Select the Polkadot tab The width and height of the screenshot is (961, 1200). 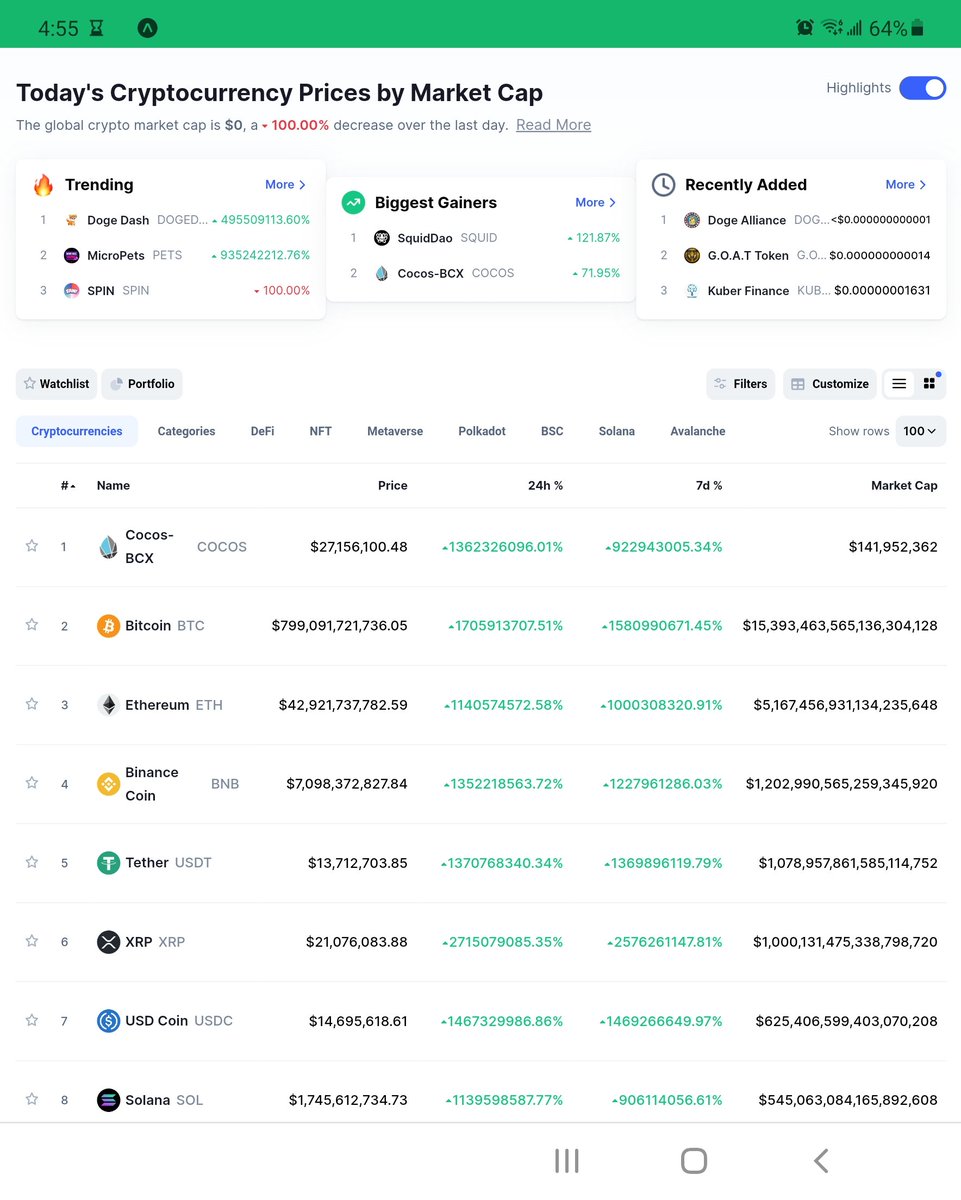482,431
